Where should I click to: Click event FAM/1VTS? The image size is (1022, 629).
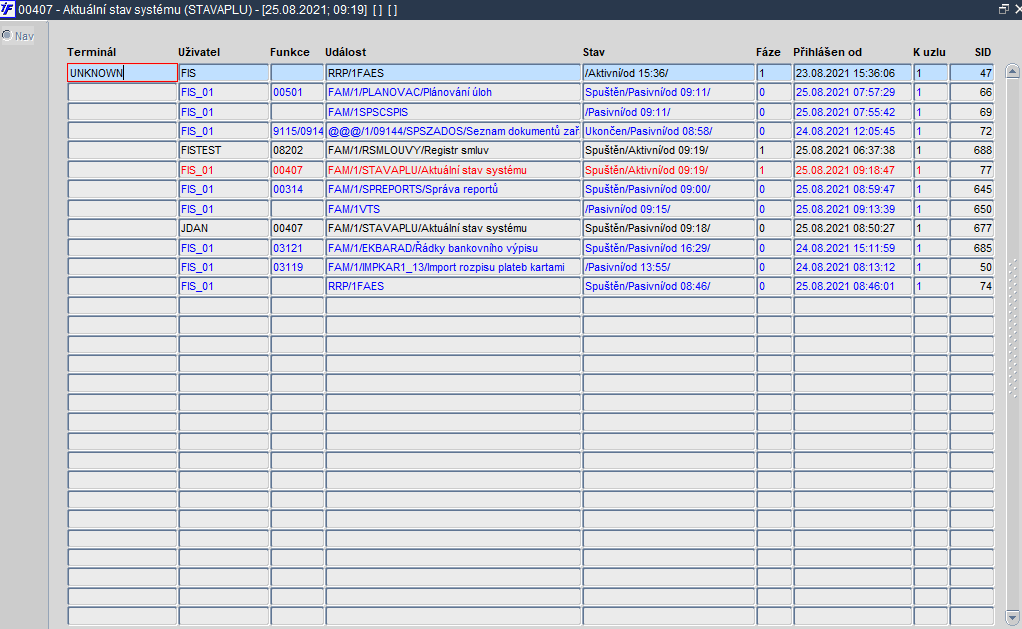453,209
